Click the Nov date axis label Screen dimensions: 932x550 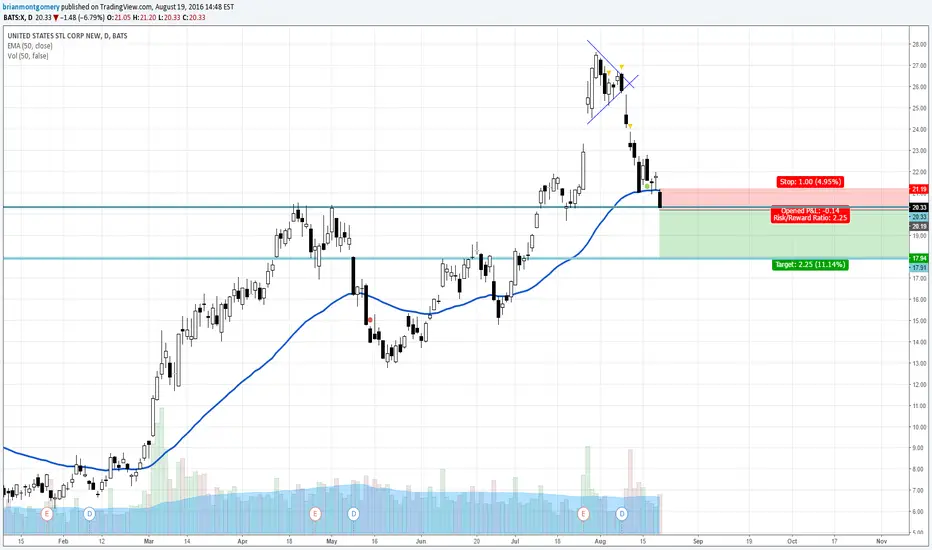pyautogui.click(x=881, y=541)
